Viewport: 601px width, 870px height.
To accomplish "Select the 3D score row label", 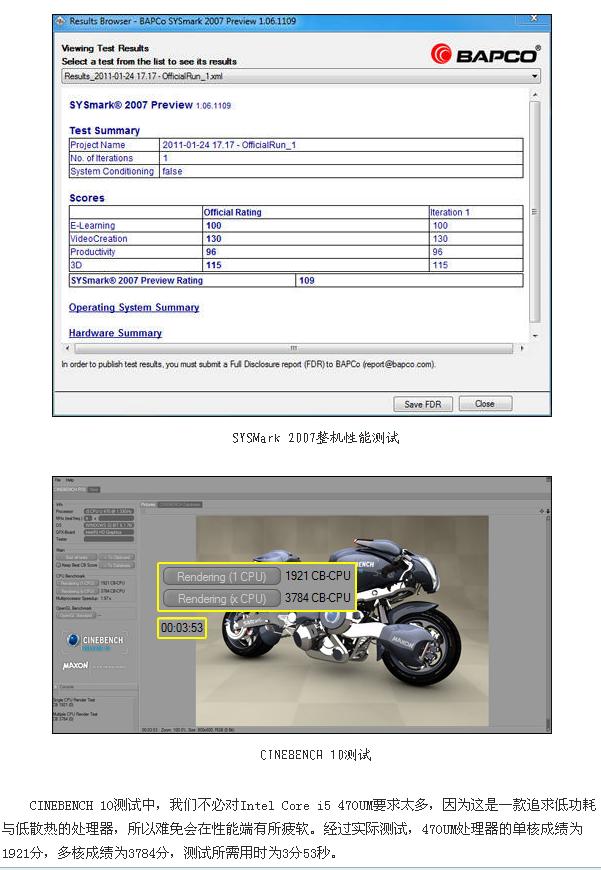I will (x=76, y=265).
